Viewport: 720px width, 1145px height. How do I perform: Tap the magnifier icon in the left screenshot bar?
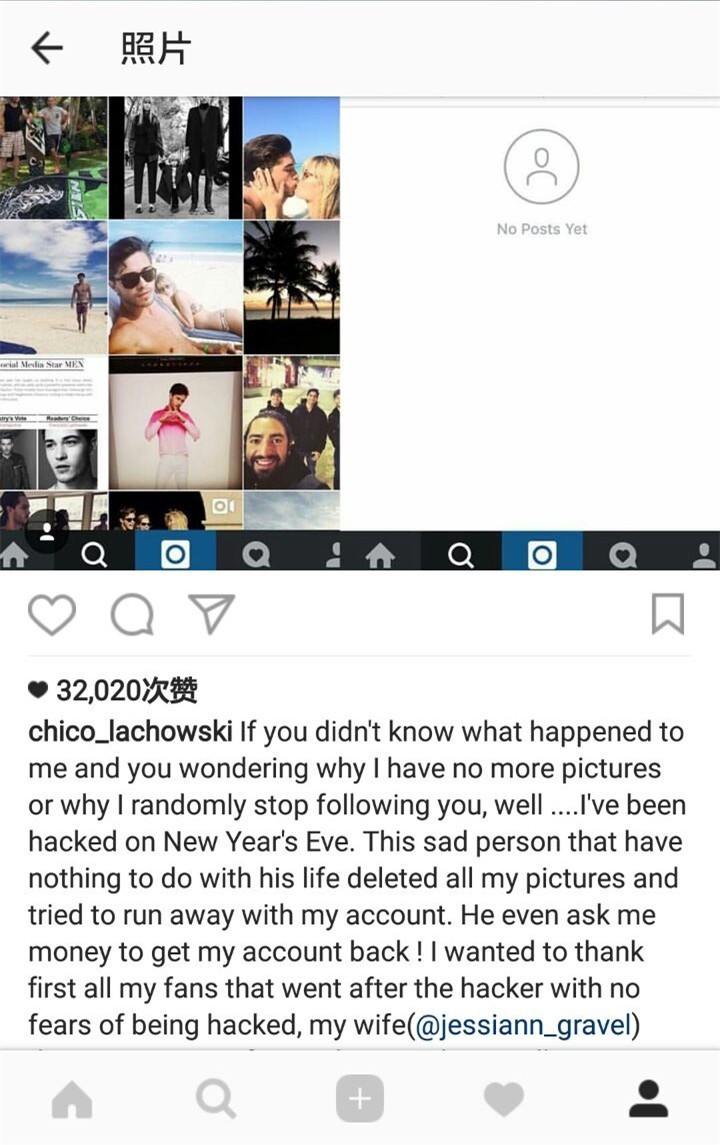93,555
